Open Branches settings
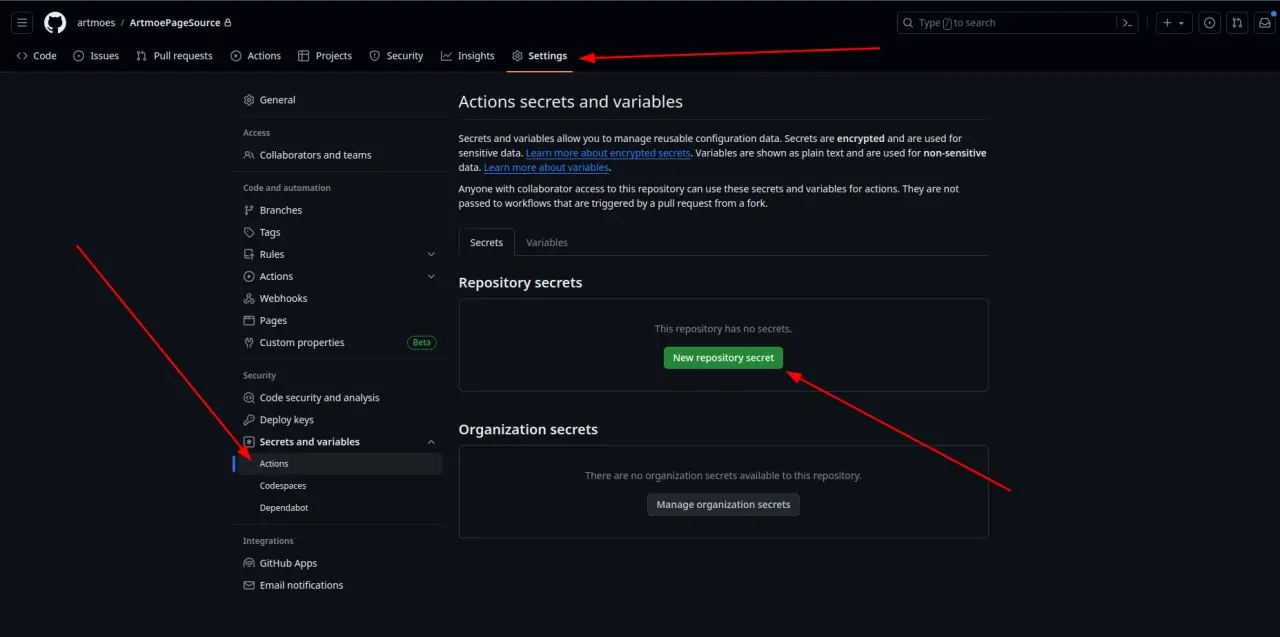This screenshot has width=1280, height=637. tap(280, 210)
